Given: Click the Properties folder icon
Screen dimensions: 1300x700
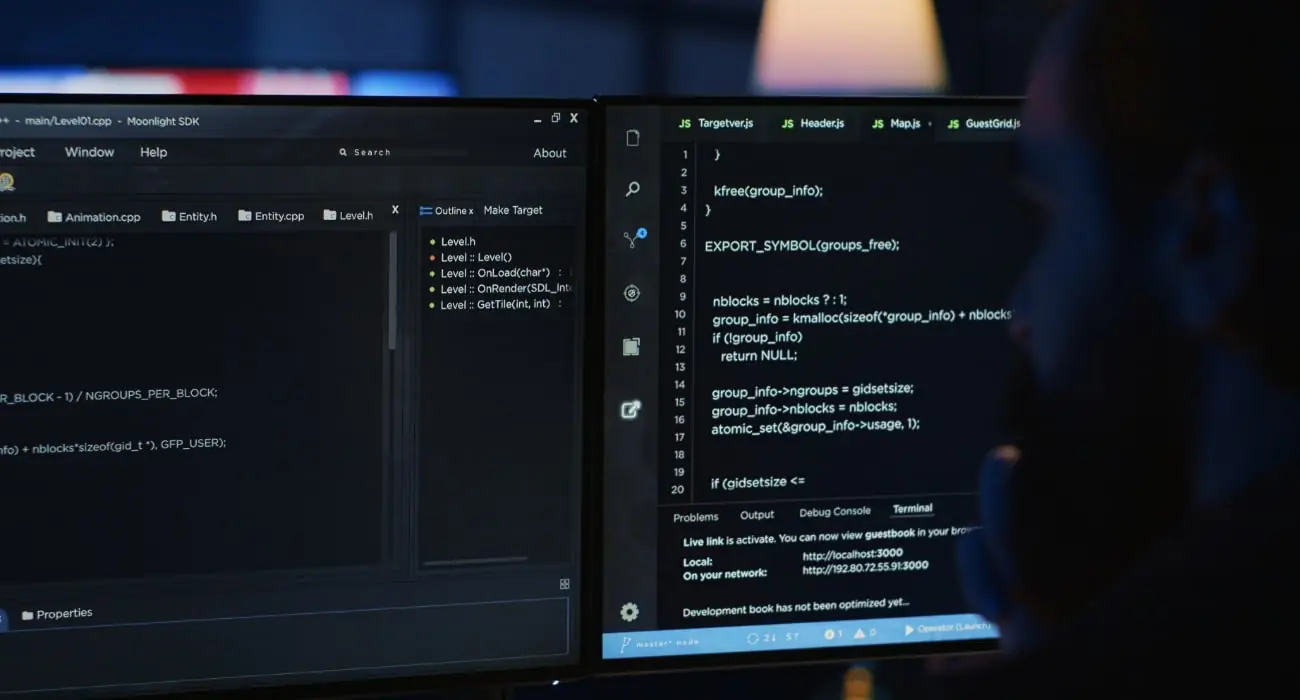Looking at the screenshot, I should (x=27, y=615).
